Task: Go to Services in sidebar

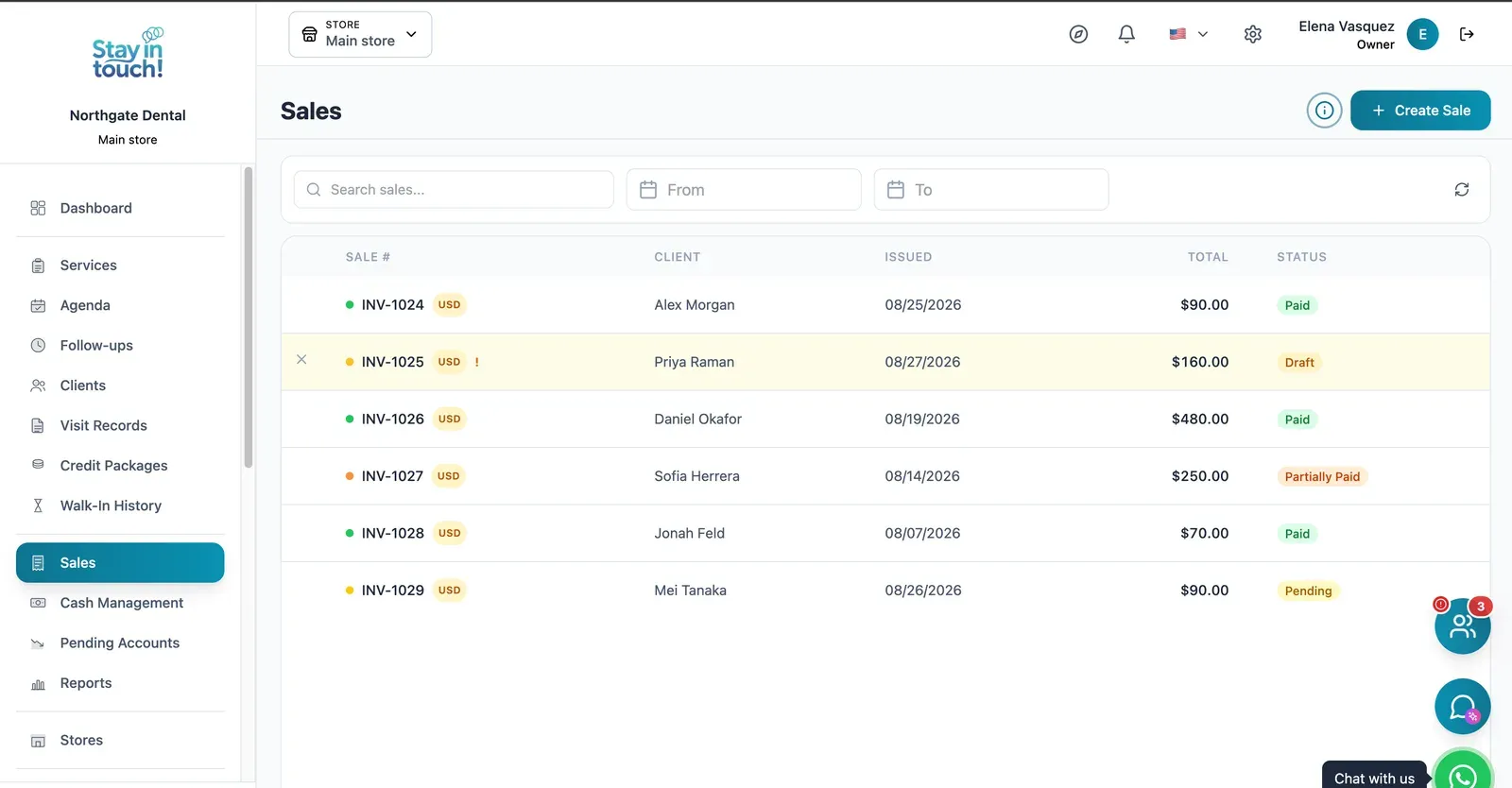Action: pos(120,266)
